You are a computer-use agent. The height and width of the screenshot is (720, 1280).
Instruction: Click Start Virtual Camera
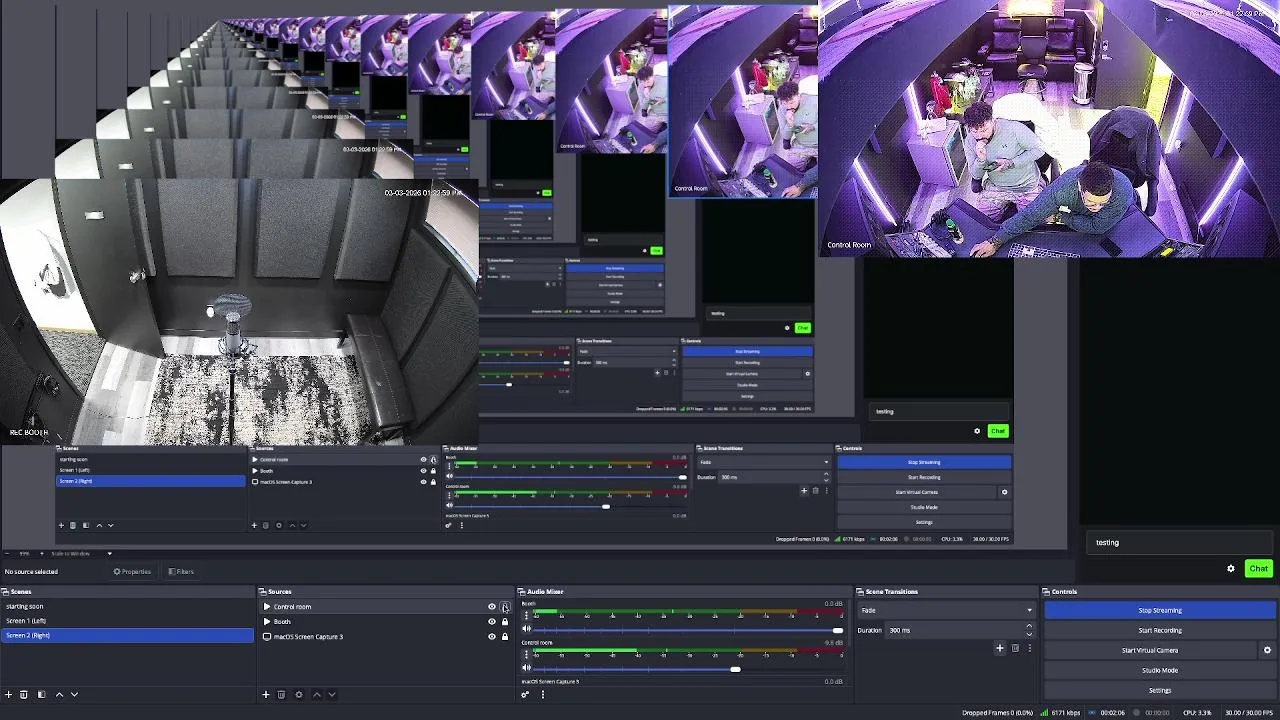point(1150,650)
